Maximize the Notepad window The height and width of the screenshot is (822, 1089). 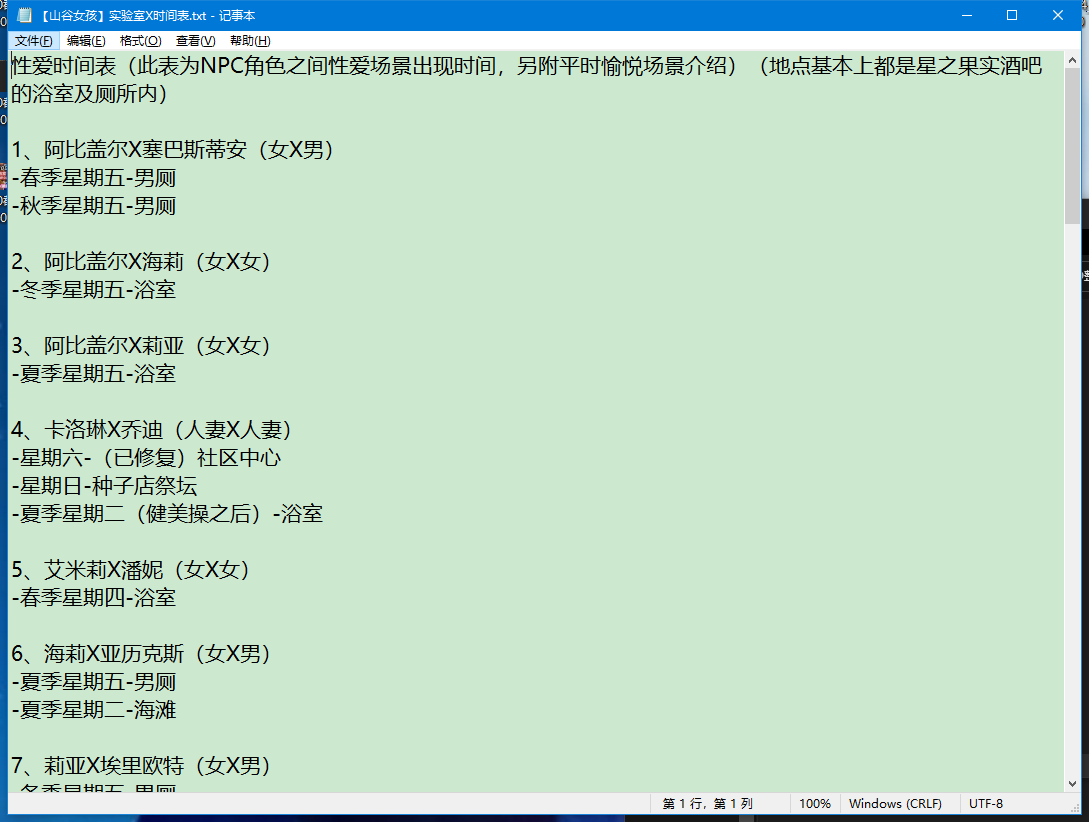(1012, 15)
